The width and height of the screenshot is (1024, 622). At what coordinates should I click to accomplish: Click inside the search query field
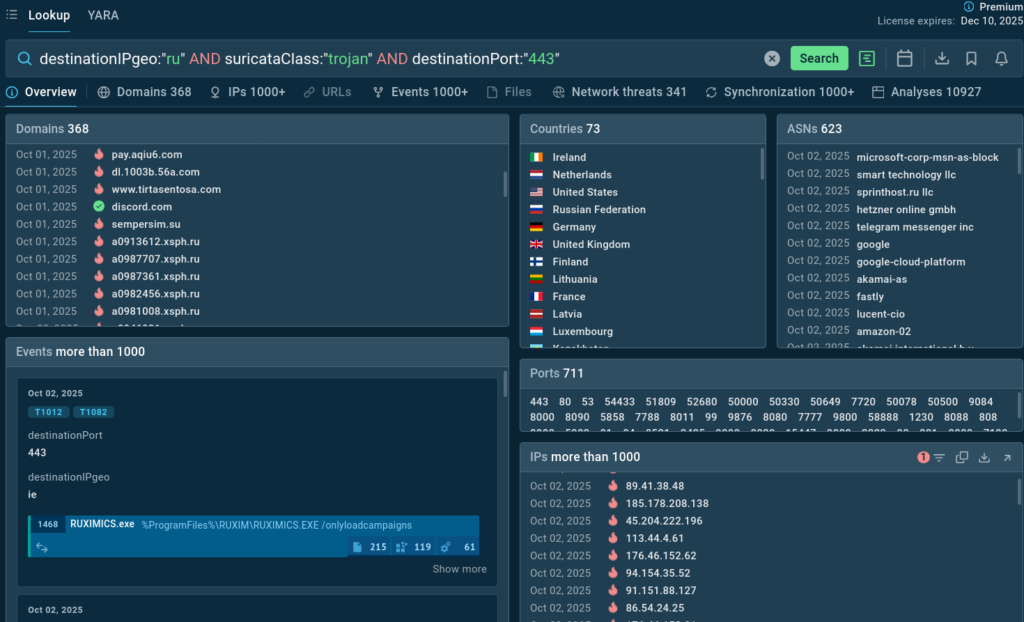[x=400, y=59]
